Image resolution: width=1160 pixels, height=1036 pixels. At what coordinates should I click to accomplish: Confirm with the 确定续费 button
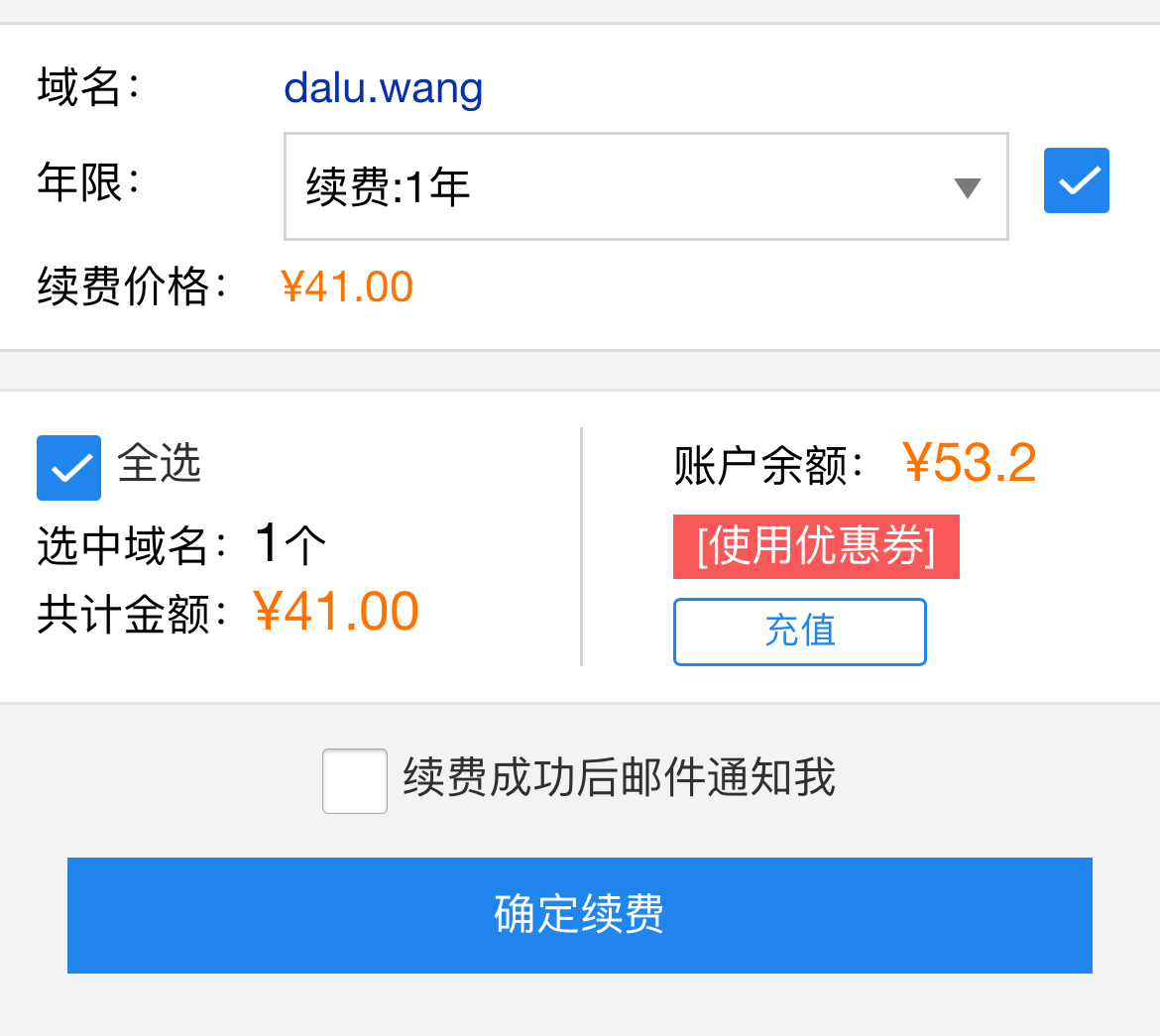click(x=579, y=914)
